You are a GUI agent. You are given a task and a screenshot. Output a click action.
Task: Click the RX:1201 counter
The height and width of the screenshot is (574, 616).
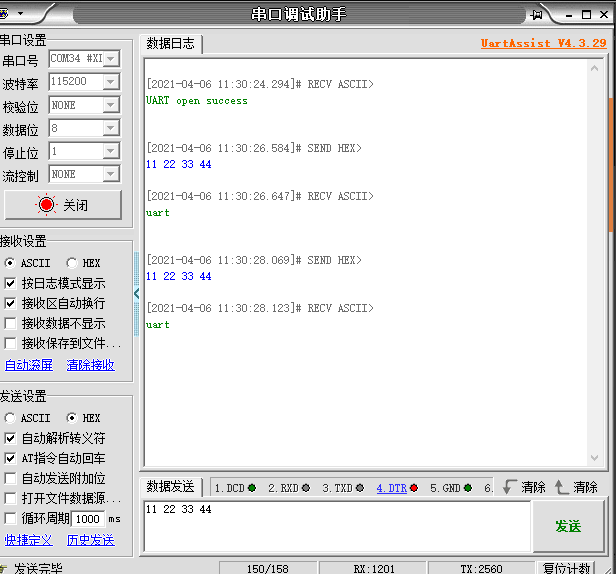tap(374, 568)
